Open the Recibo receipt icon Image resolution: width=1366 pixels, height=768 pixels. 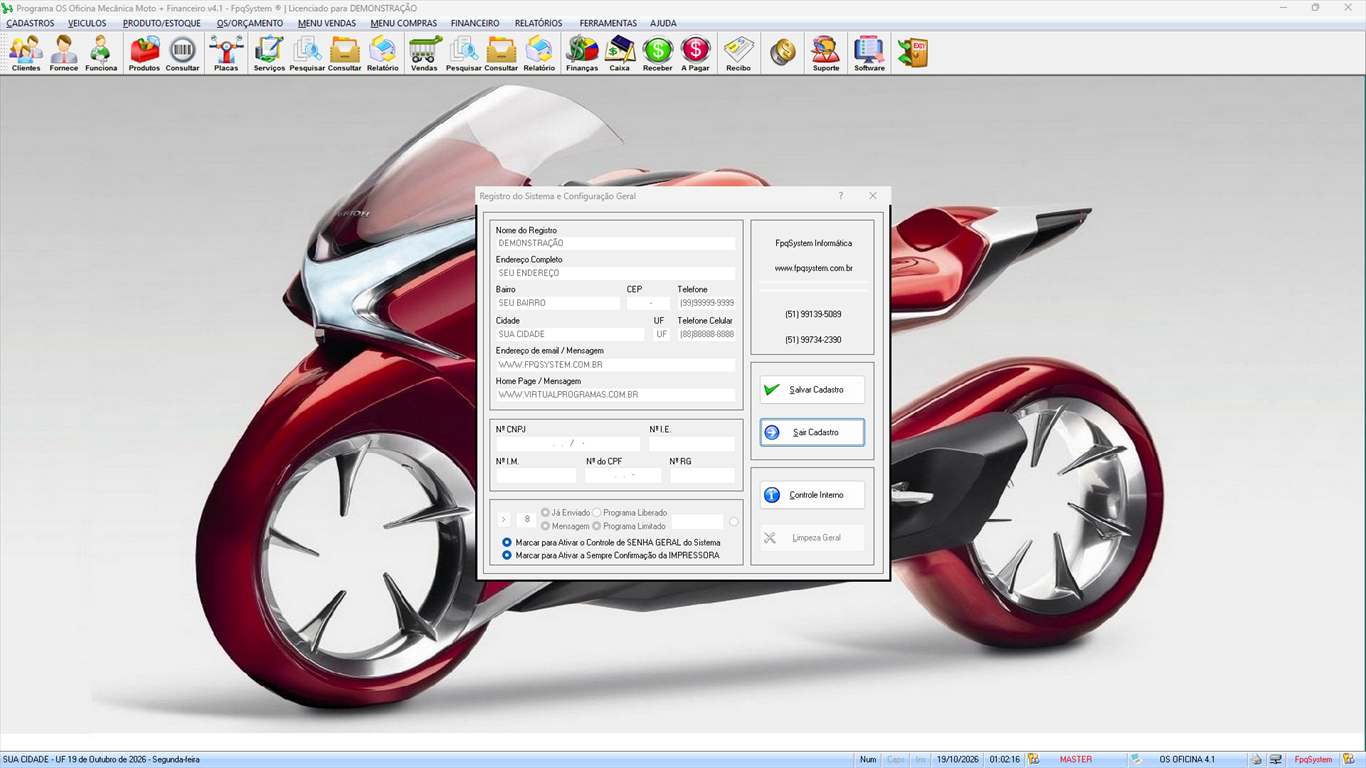click(738, 53)
